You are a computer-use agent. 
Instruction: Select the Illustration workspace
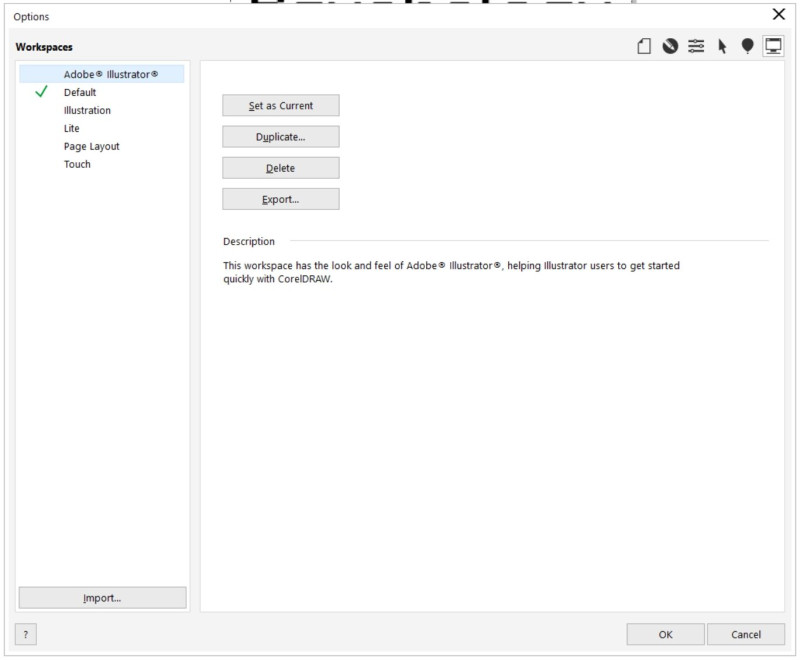tap(102, 110)
